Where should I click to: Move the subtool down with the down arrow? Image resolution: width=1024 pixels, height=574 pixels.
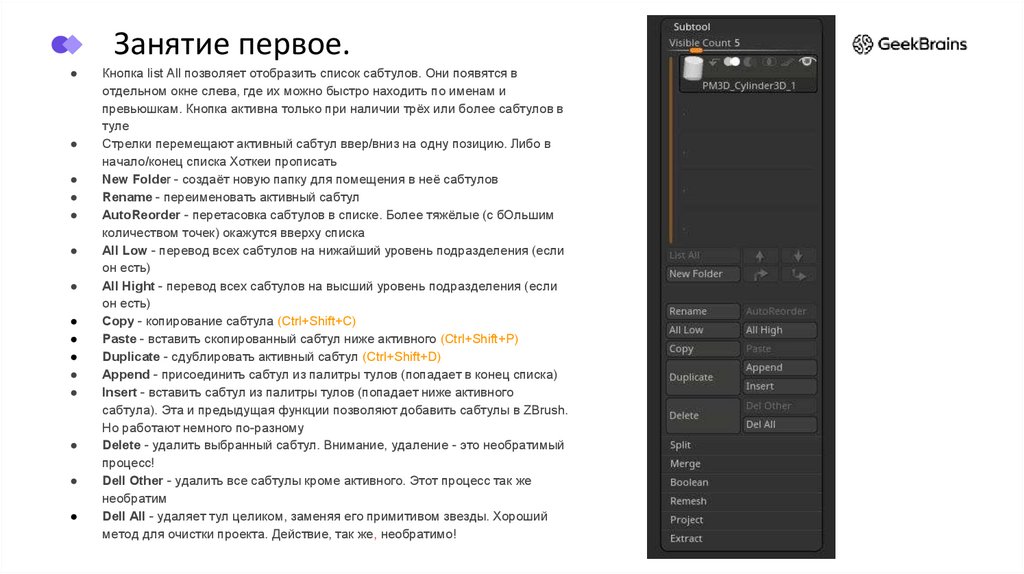pos(798,255)
